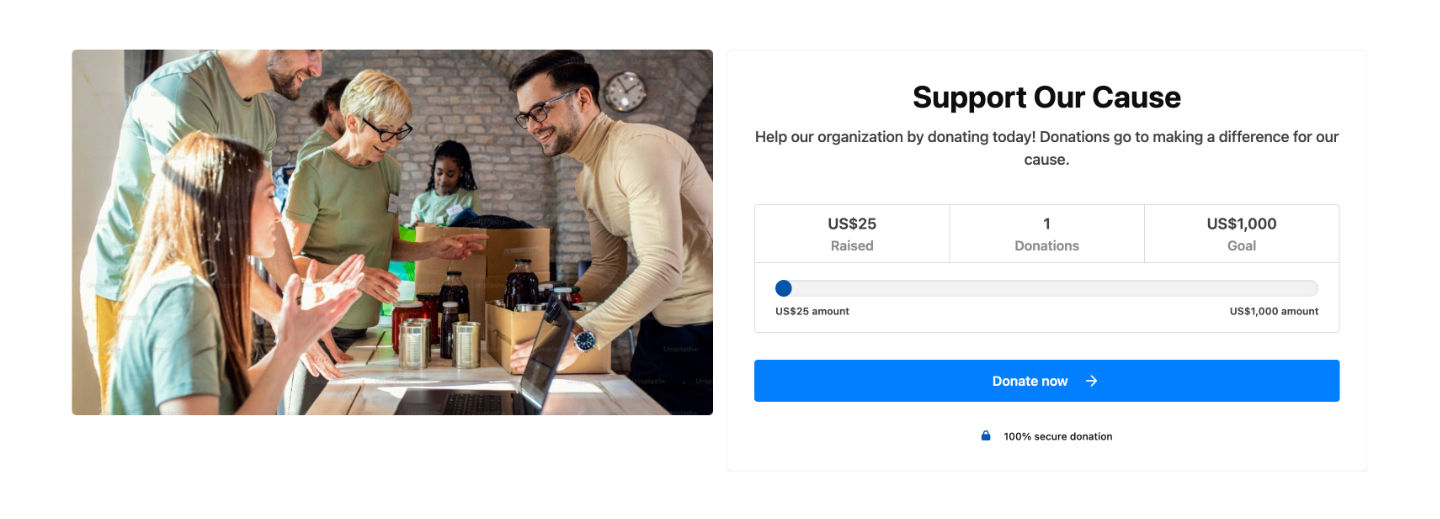Click the Donate now button
Screen dimensions: 1440x519
[x=1046, y=381]
